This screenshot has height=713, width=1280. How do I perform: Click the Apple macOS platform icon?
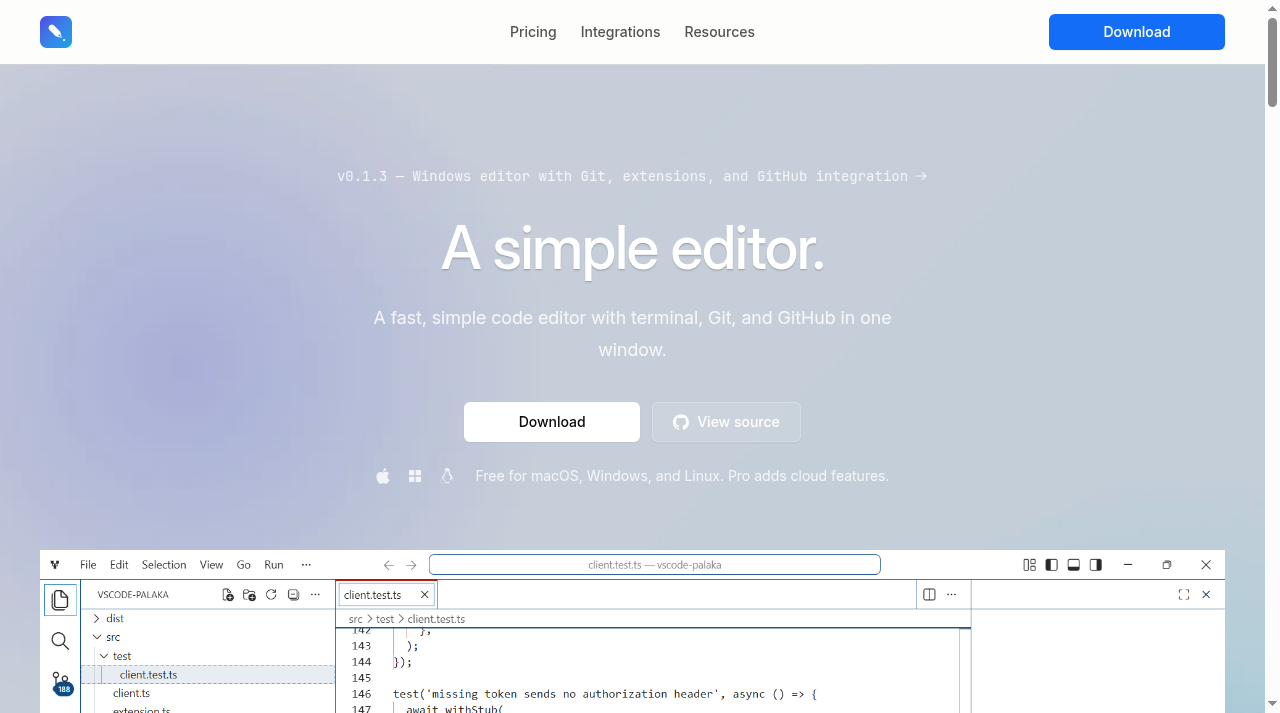pyautogui.click(x=383, y=476)
